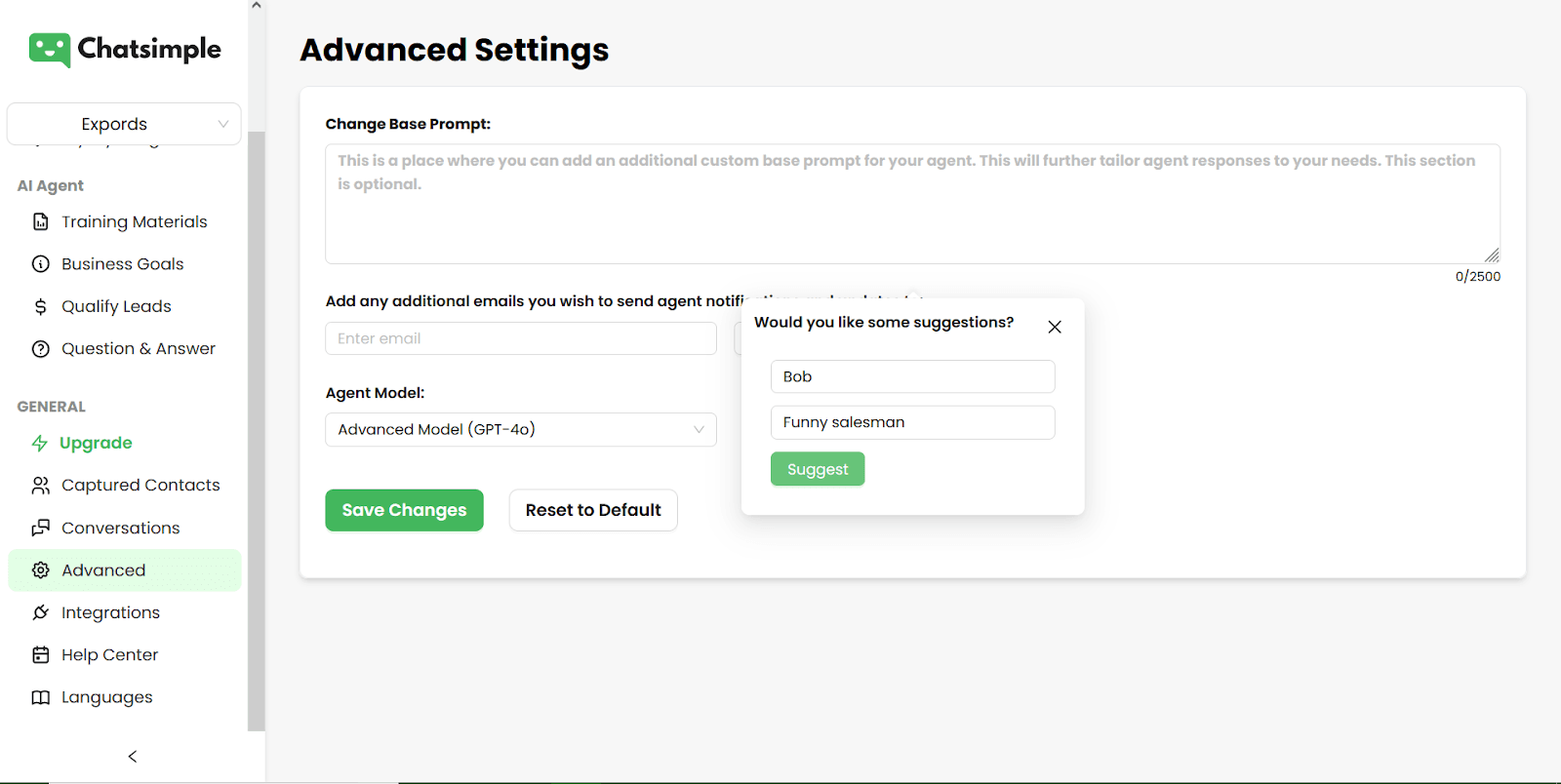Click the Upgrade lightning bolt icon
Image resolution: width=1561 pixels, height=784 pixels.
[40, 444]
